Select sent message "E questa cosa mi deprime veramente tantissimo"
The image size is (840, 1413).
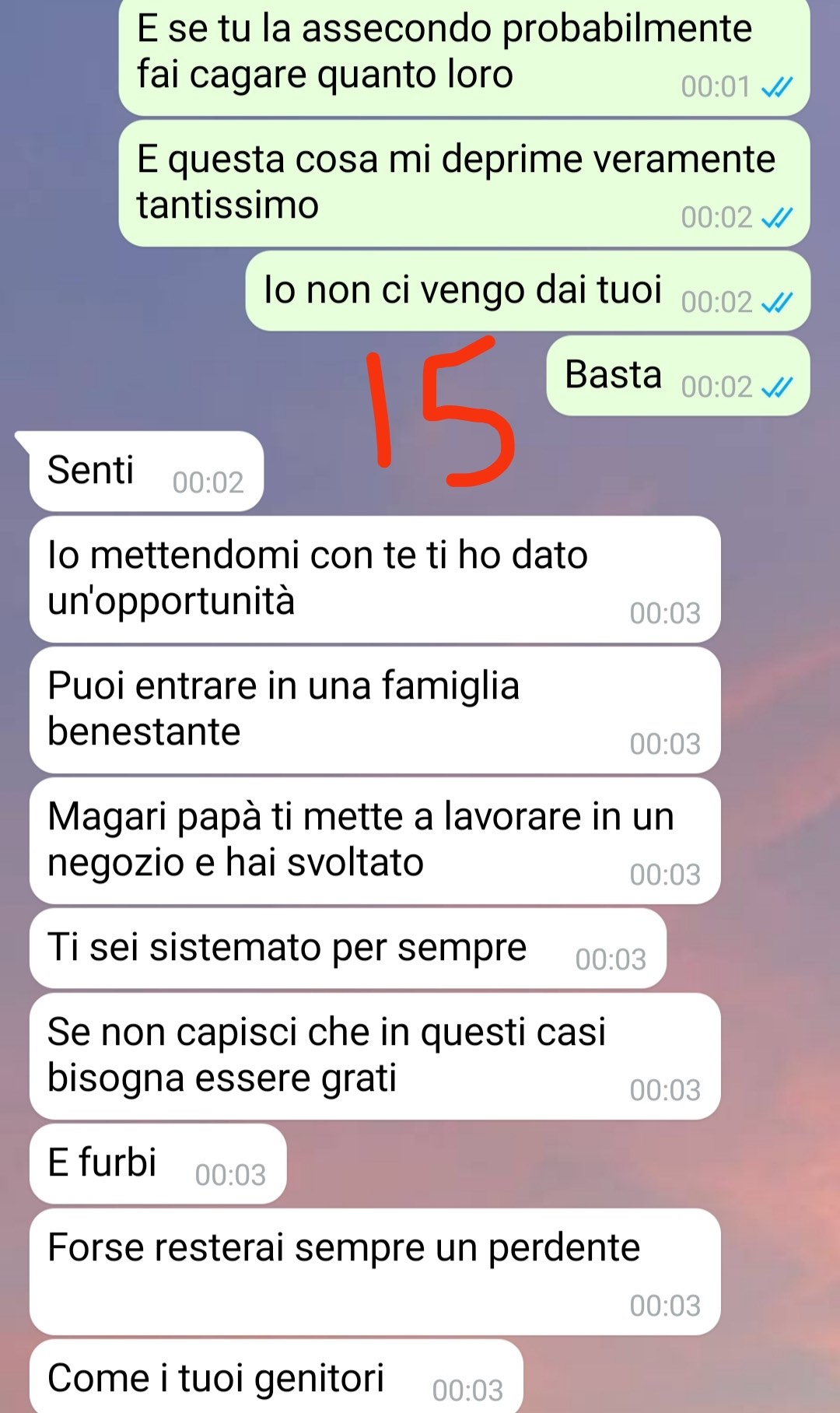pos(464,183)
